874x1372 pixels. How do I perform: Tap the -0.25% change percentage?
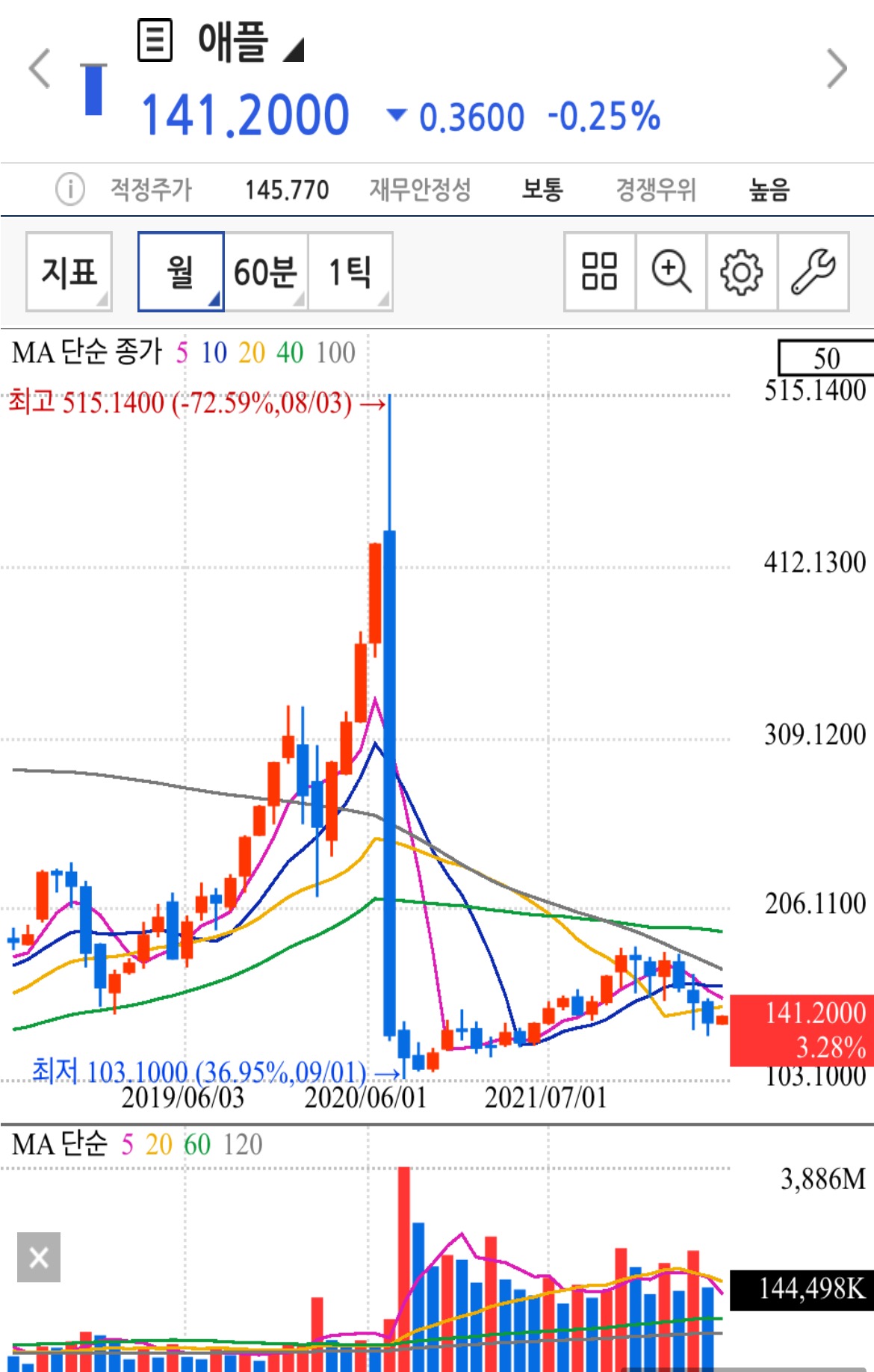click(x=604, y=117)
